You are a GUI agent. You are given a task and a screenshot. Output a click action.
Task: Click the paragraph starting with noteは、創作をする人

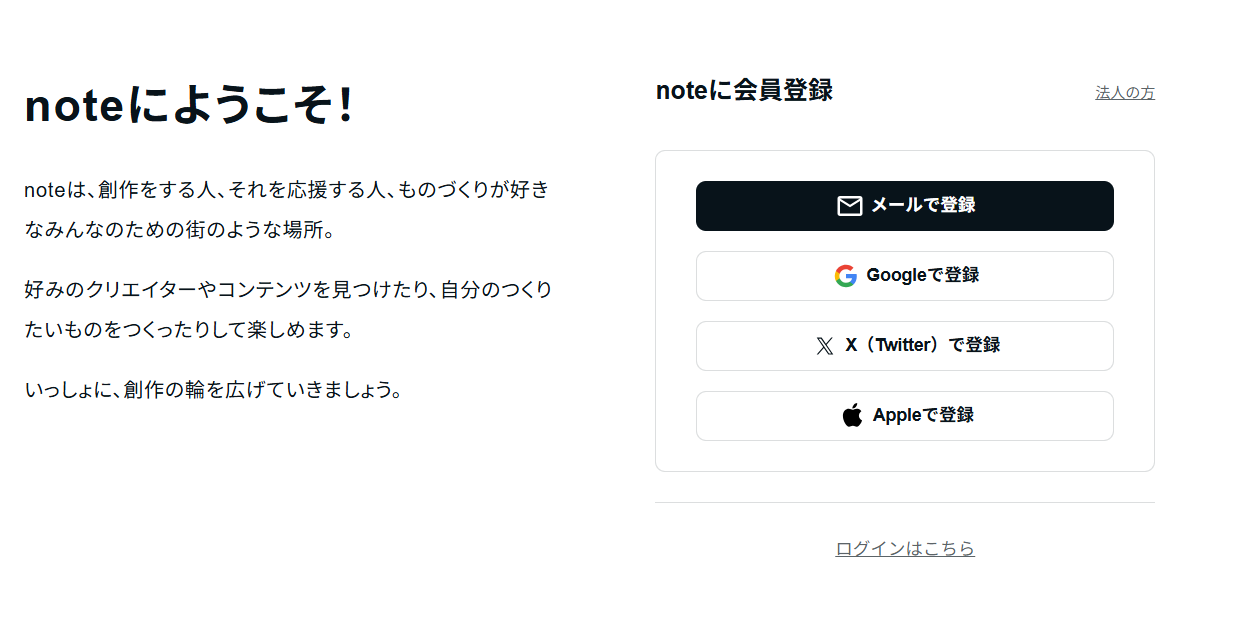click(x=287, y=210)
